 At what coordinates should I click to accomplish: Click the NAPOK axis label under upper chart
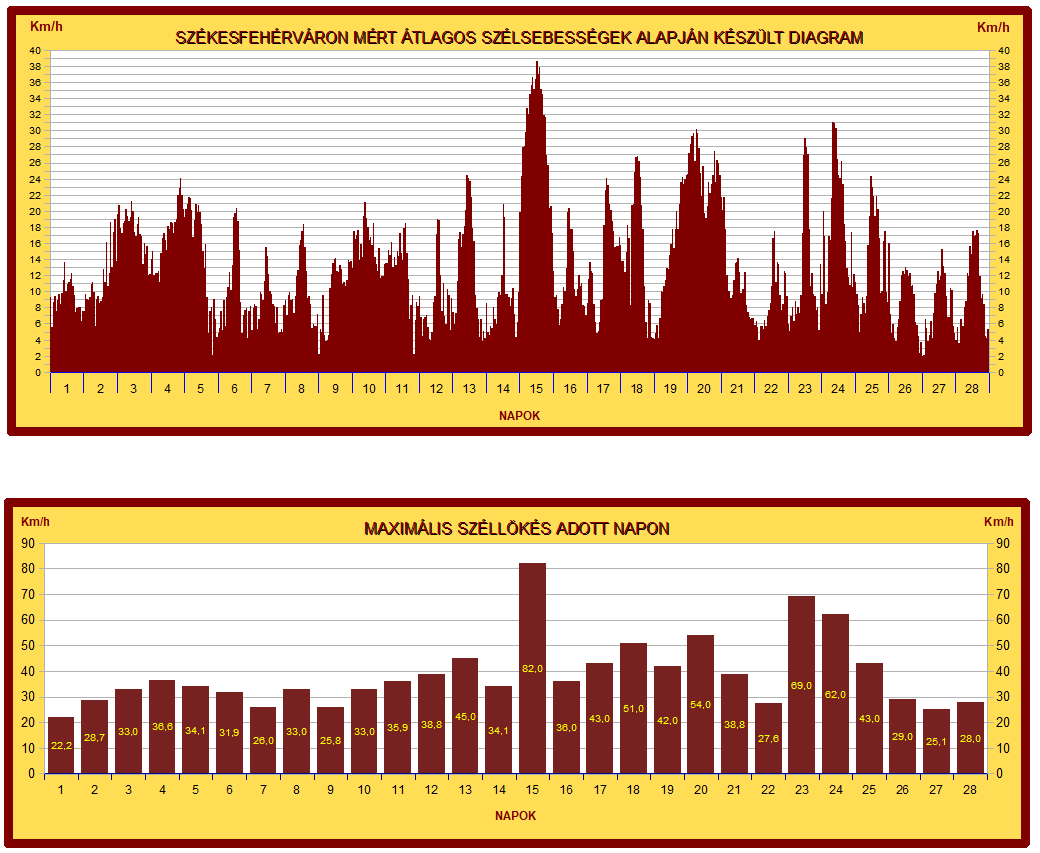click(519, 415)
